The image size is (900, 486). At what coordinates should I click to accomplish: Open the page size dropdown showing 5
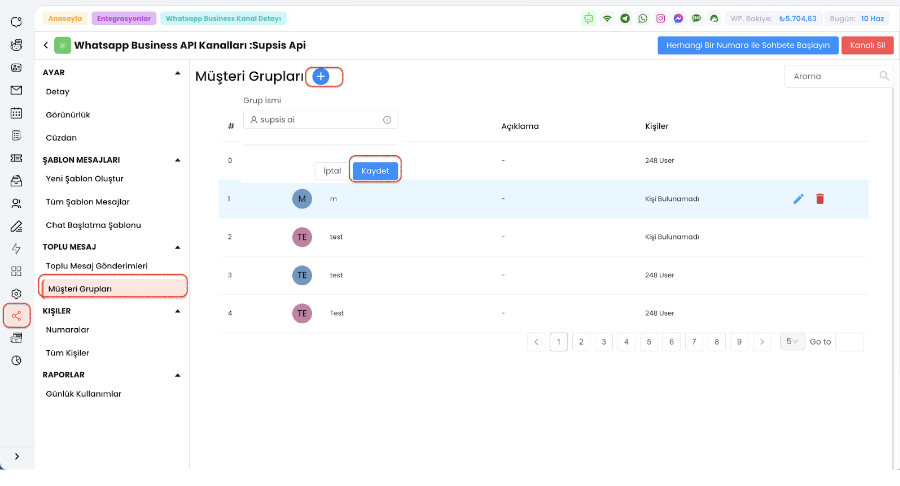click(792, 341)
